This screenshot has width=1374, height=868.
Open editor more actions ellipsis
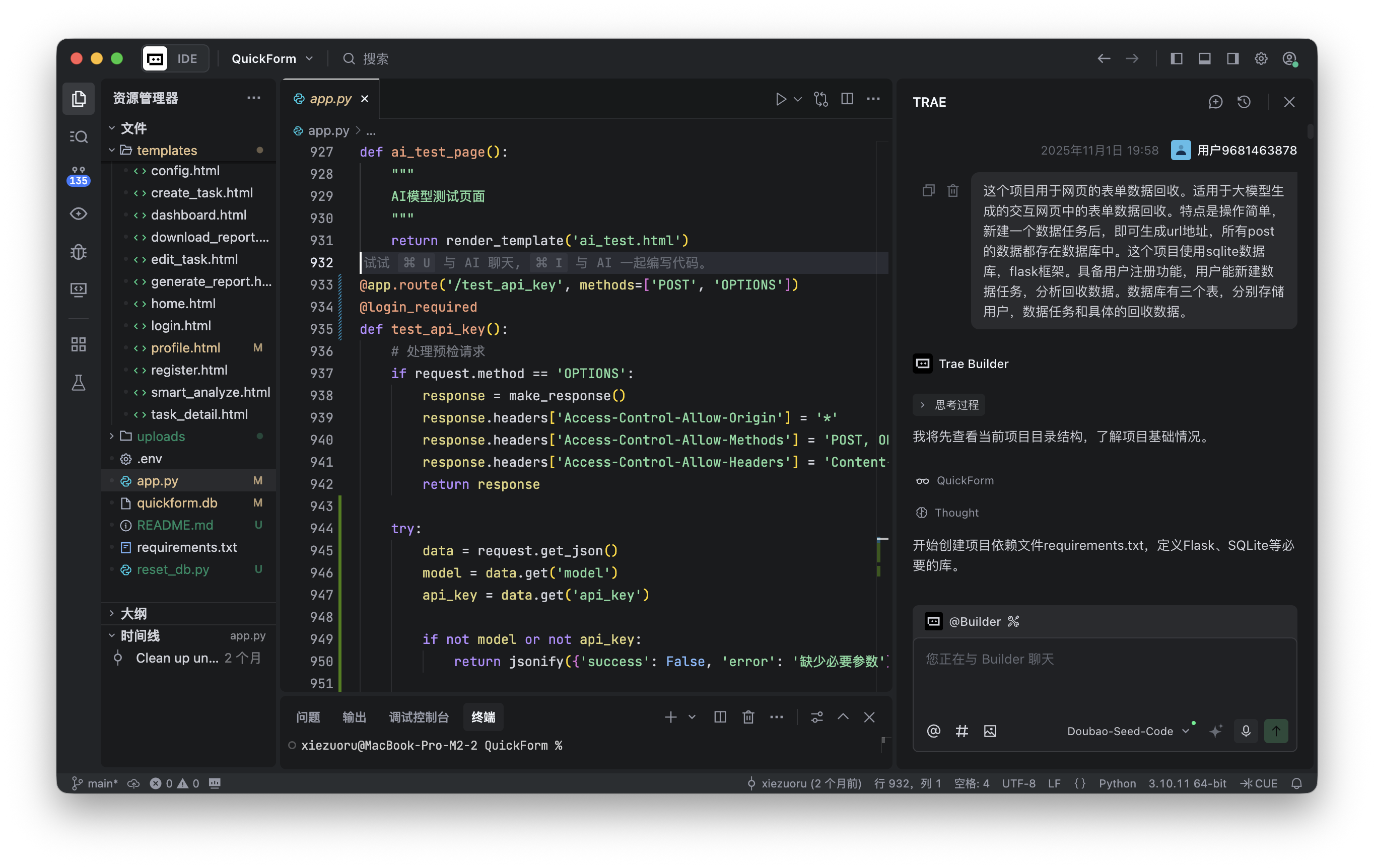873,99
